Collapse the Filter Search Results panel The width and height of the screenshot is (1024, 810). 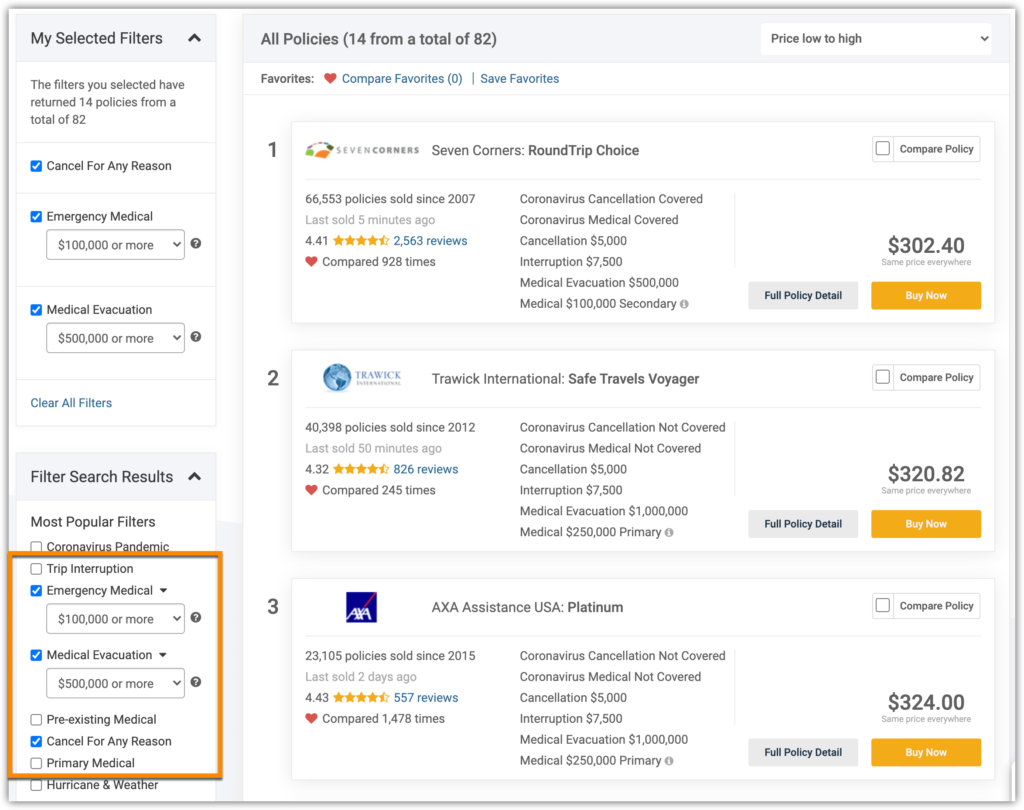click(x=195, y=476)
